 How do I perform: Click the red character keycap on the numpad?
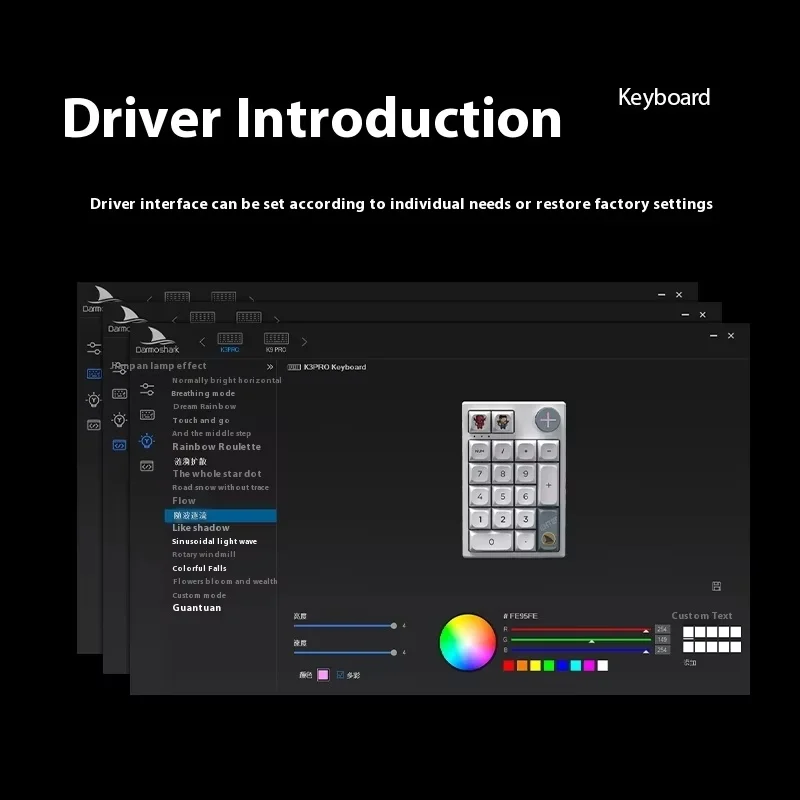pyautogui.click(x=480, y=421)
